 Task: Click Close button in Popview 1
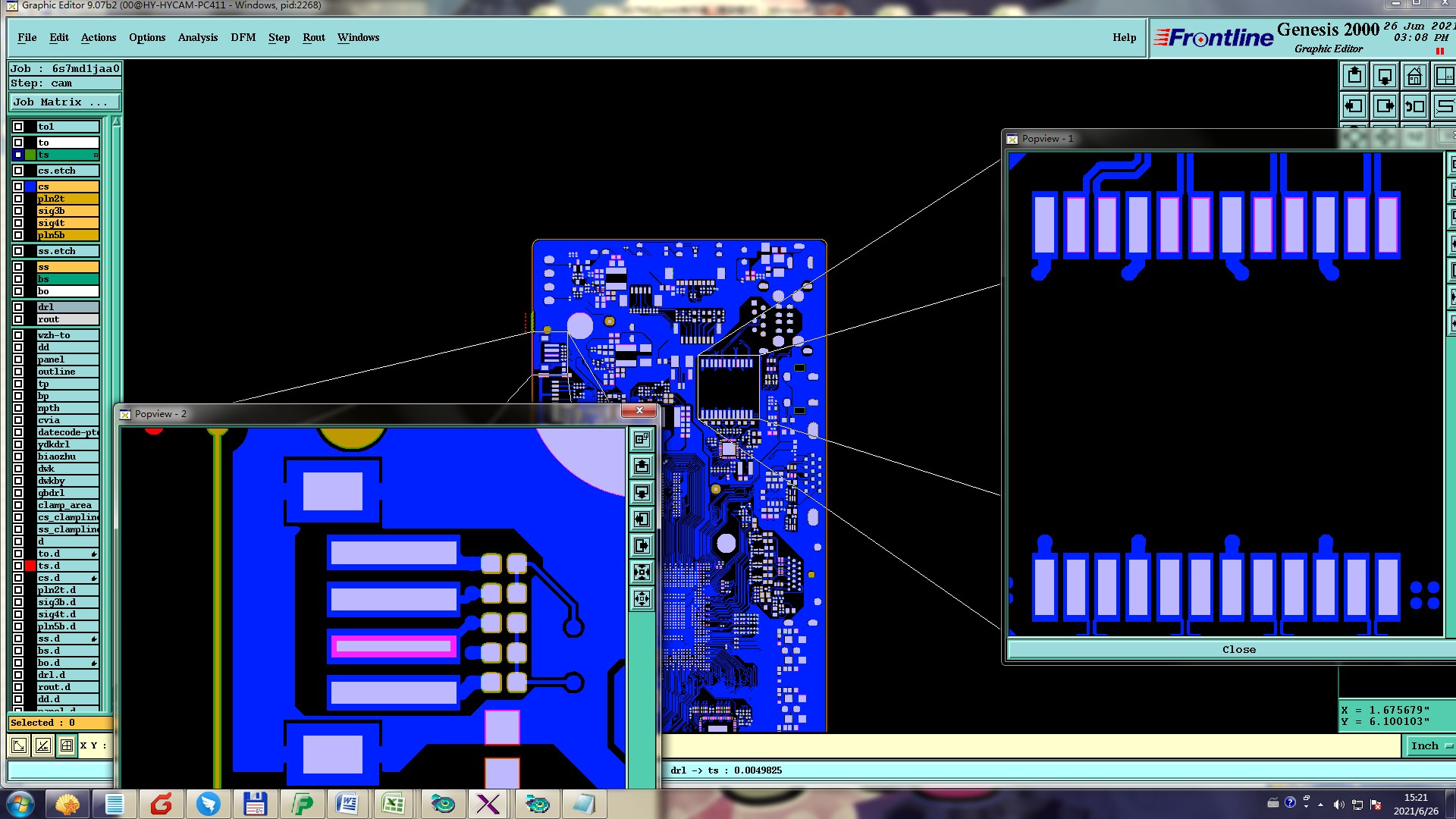pos(1238,650)
